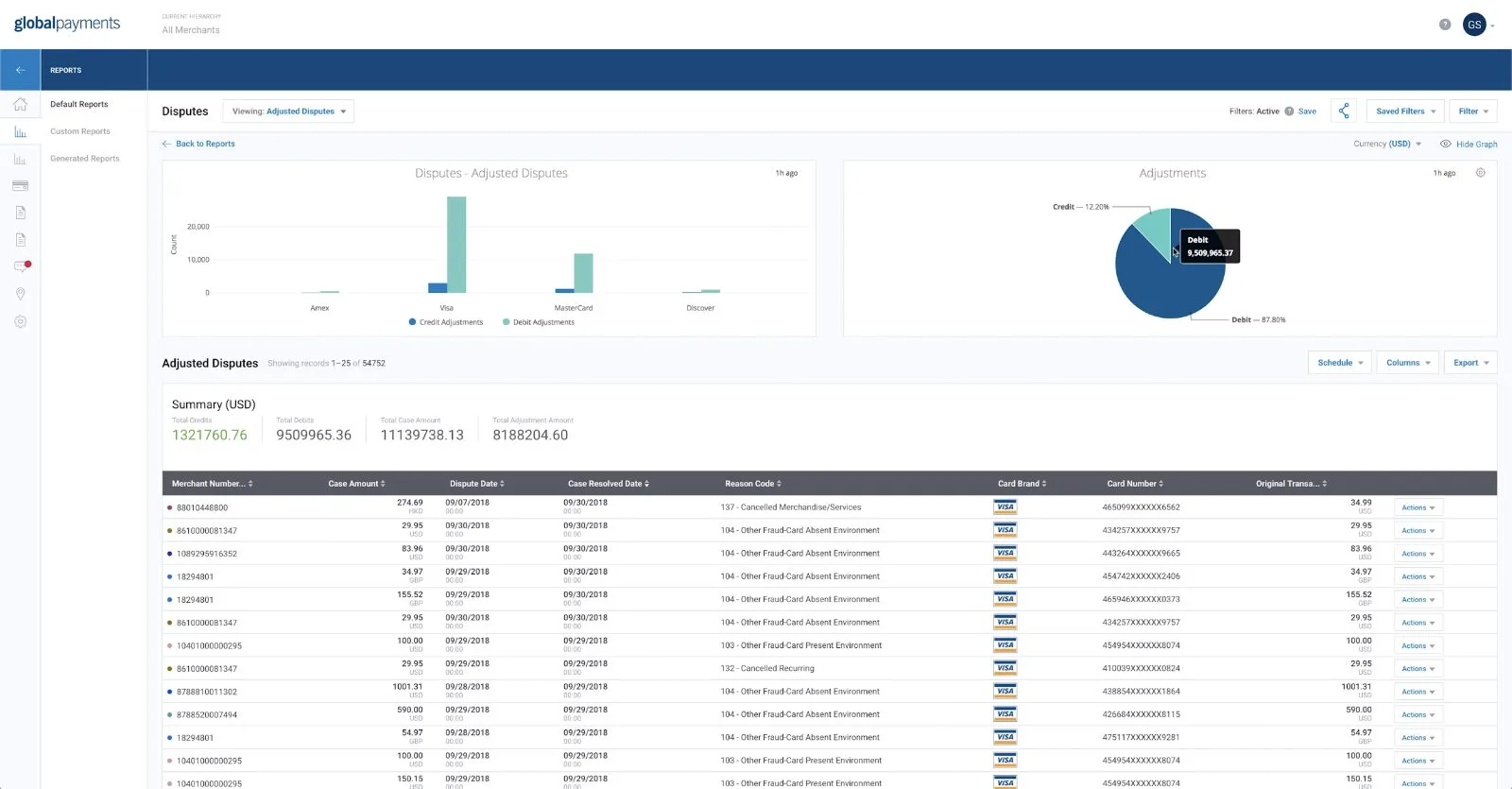Click merchant number 1089295916352
This screenshot has width=1512, height=789.
click(x=207, y=554)
